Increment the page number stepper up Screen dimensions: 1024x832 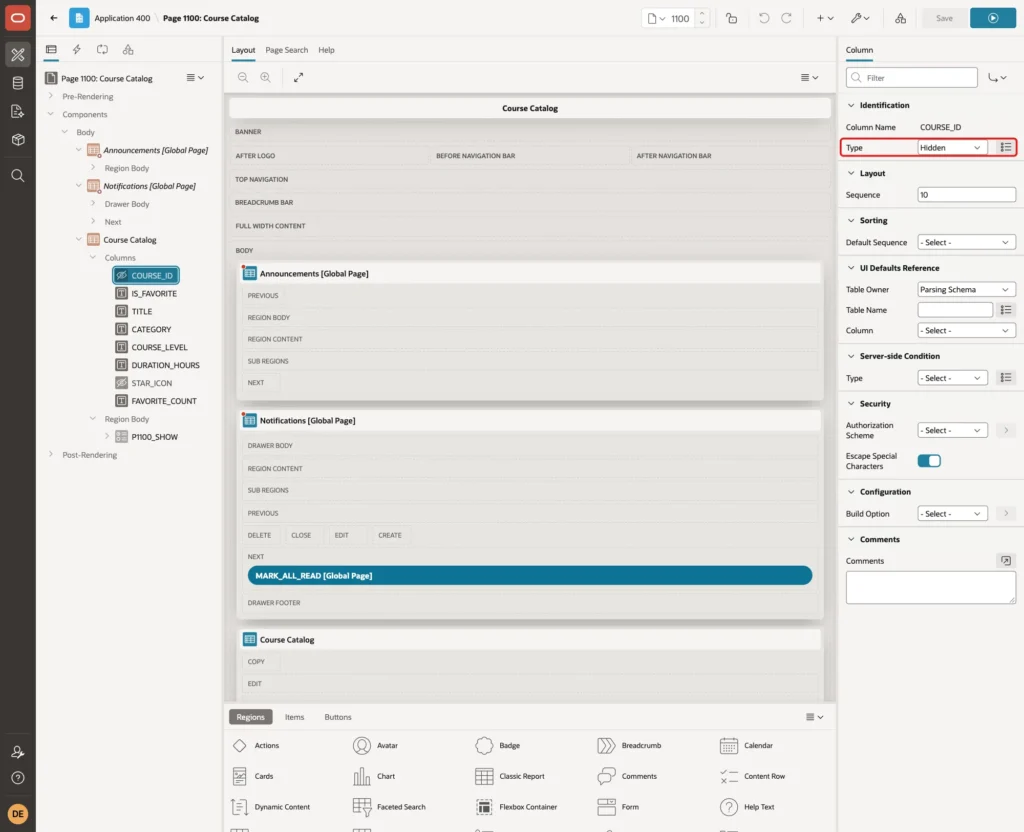pos(702,14)
